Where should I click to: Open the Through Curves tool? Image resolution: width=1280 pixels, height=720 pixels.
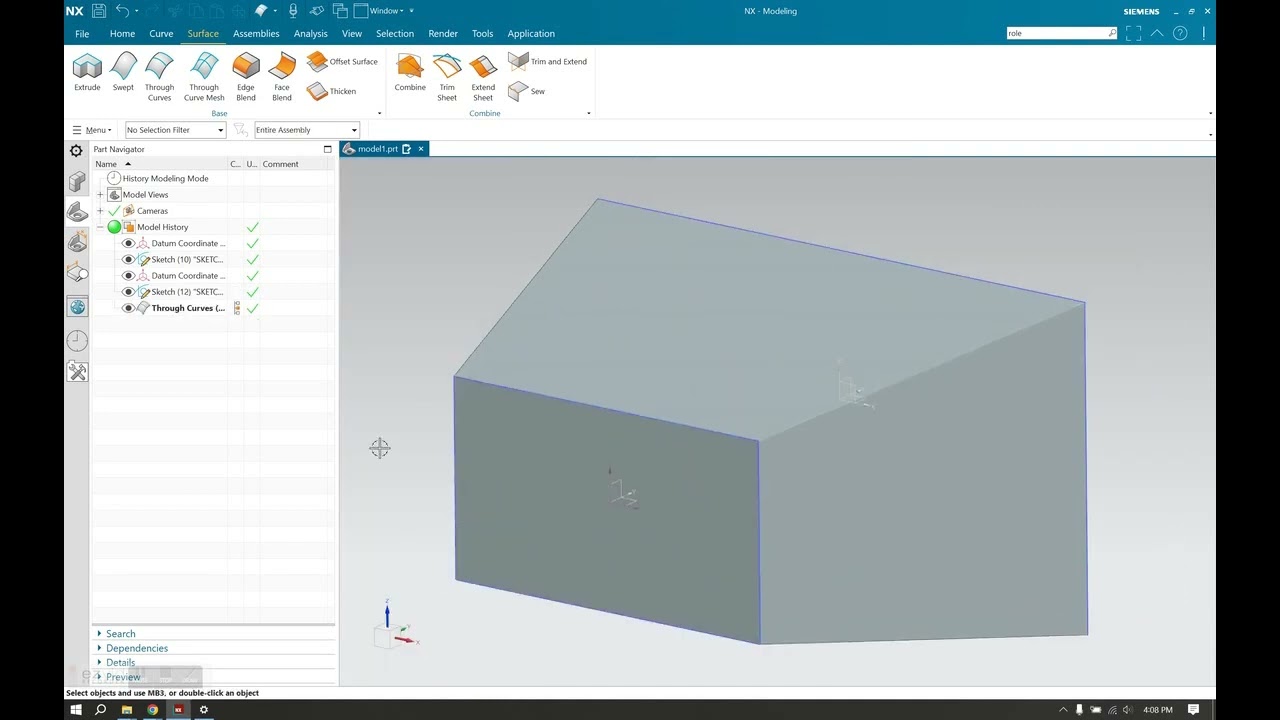tap(159, 77)
